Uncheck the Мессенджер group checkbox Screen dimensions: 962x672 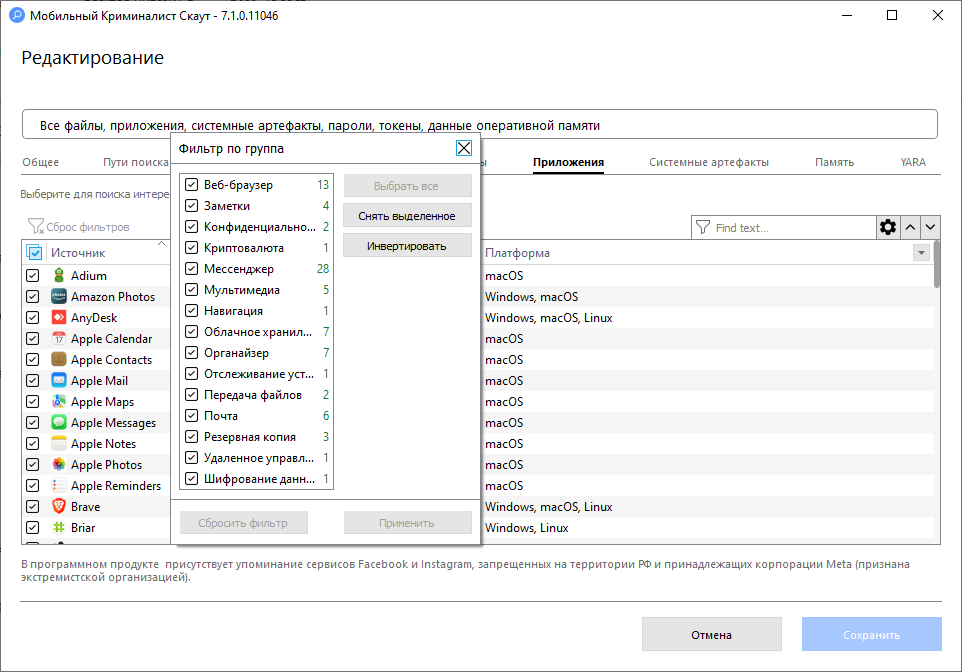point(192,269)
